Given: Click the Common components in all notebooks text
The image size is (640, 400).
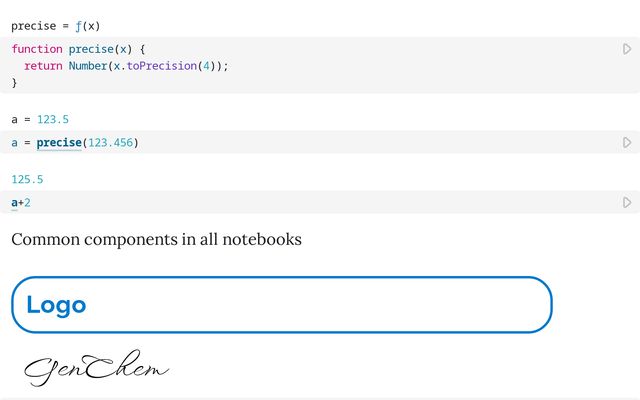Looking at the screenshot, I should [x=156, y=240].
